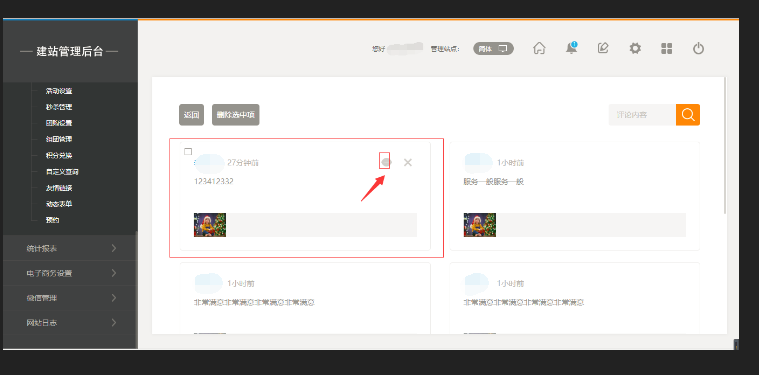The width and height of the screenshot is (759, 375).
Task: Click the 返回 button
Action: 191,115
